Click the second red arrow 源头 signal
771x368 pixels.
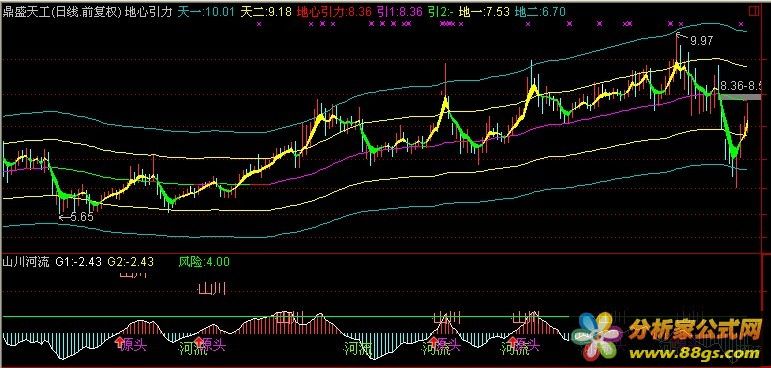tap(210, 344)
